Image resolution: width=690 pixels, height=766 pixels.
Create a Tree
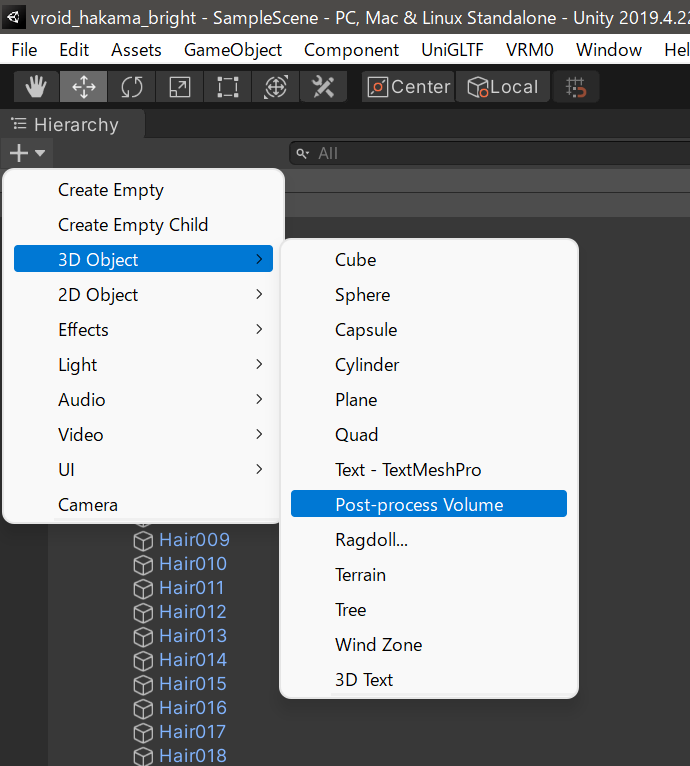point(429,610)
